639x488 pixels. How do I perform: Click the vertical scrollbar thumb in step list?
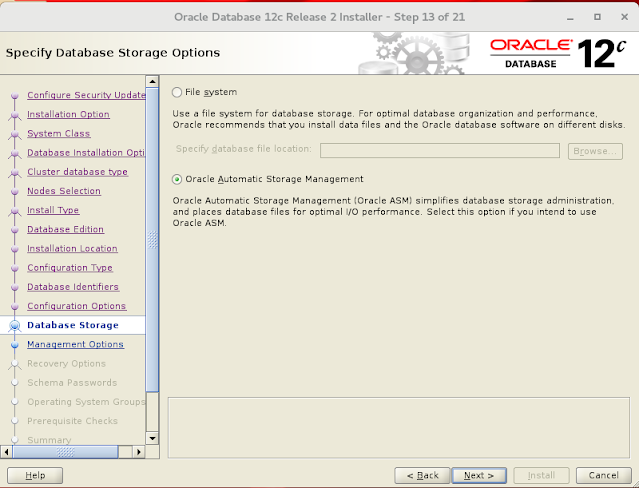(x=152, y=240)
